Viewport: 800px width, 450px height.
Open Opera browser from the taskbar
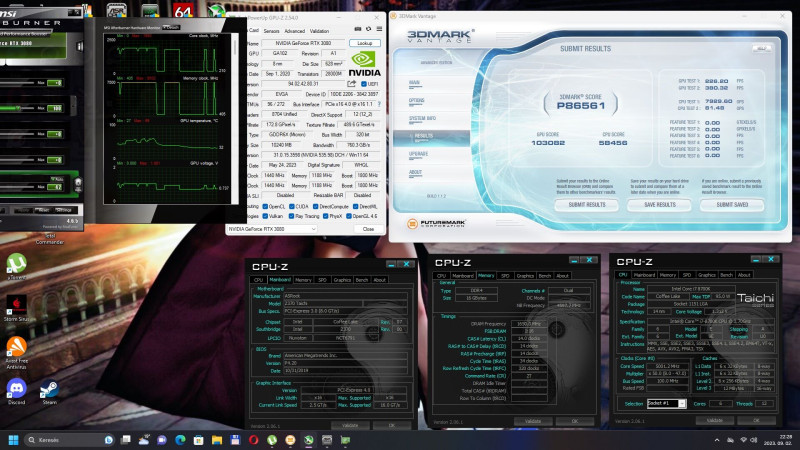click(254, 440)
